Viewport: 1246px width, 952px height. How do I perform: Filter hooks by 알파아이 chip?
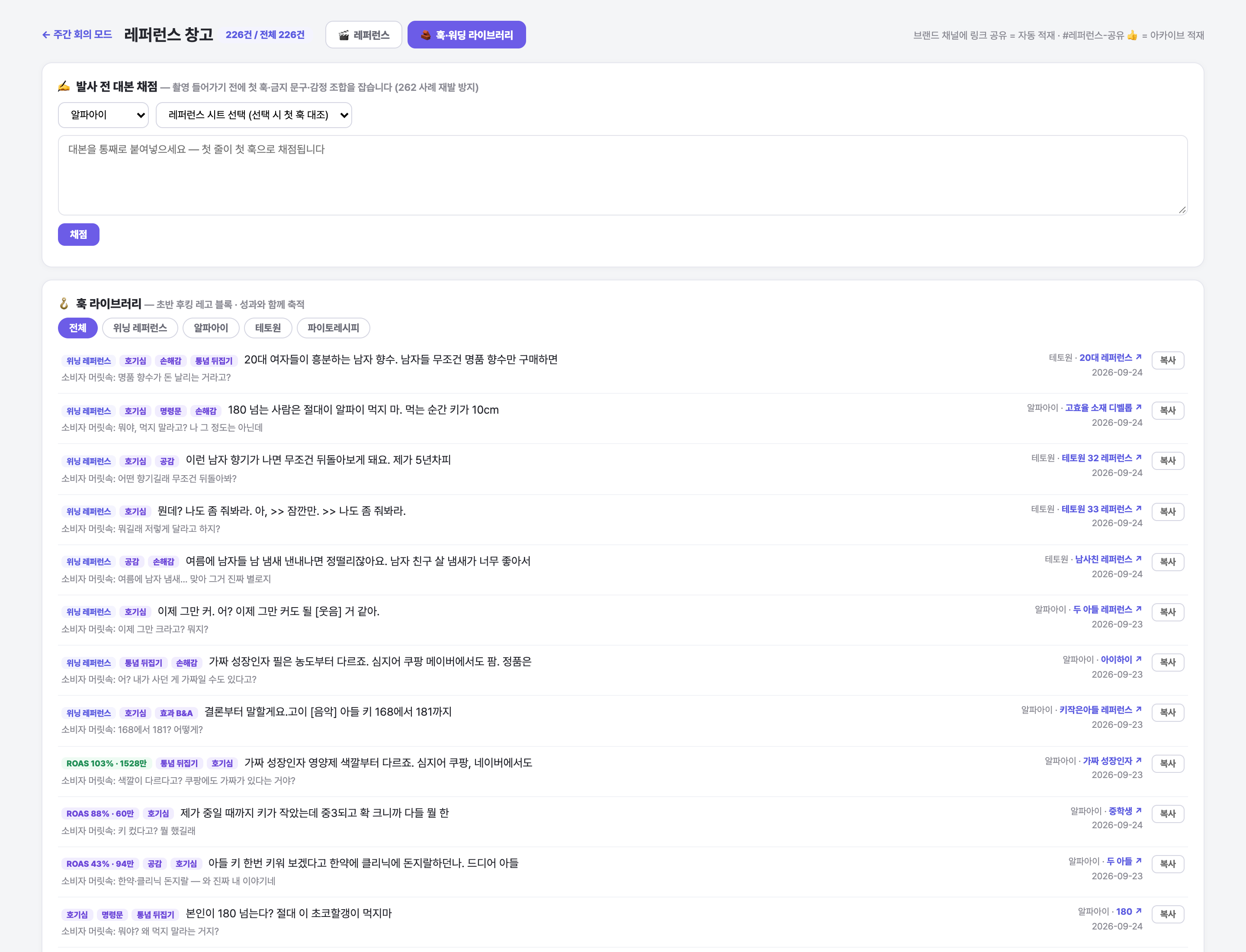tap(211, 328)
